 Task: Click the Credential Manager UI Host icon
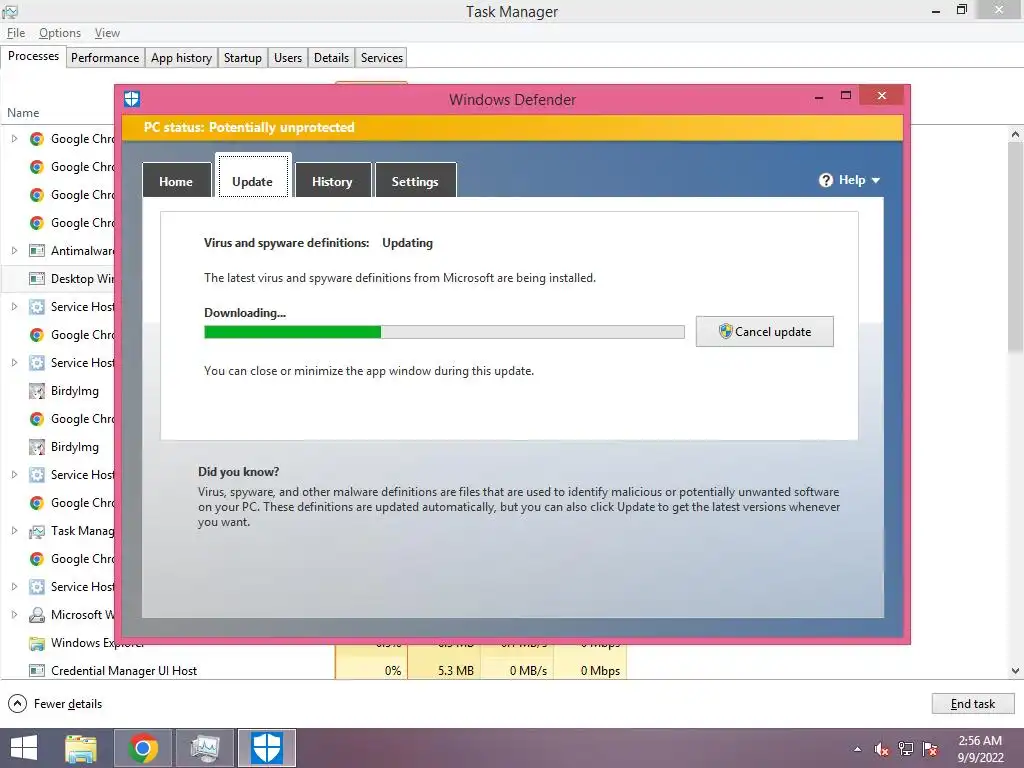click(37, 671)
